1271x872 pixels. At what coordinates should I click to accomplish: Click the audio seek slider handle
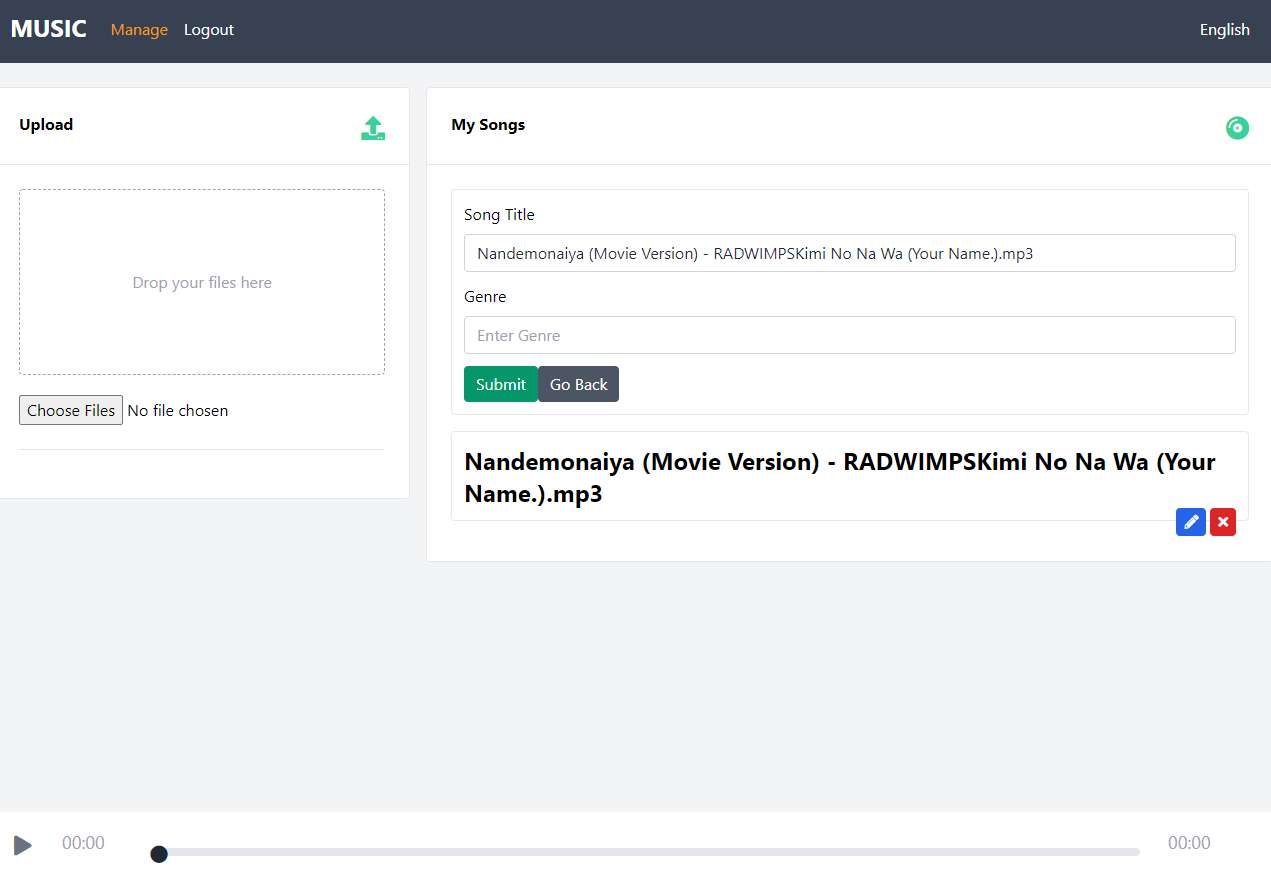pos(159,853)
